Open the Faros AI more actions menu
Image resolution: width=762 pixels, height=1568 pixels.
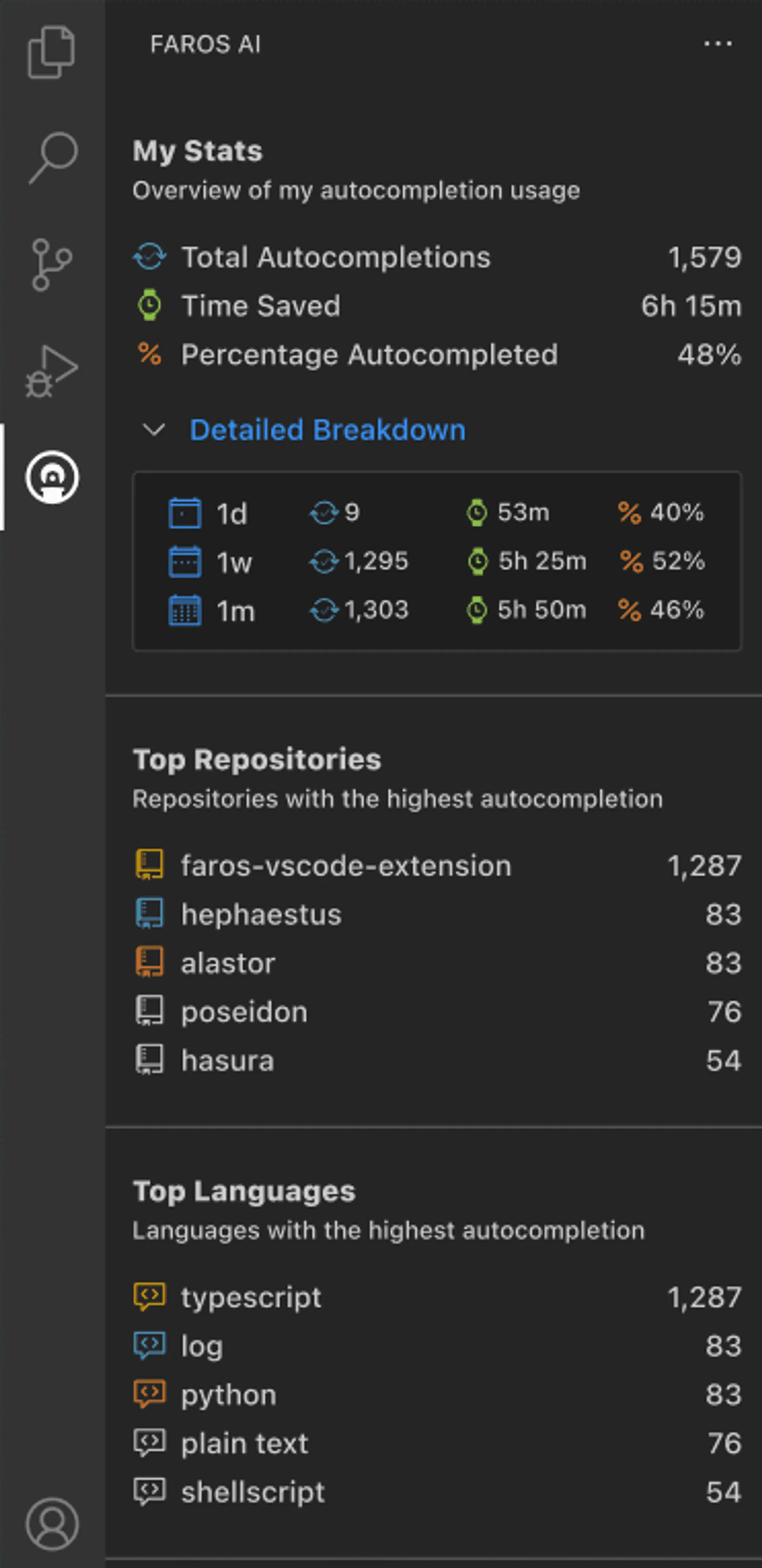point(718,43)
